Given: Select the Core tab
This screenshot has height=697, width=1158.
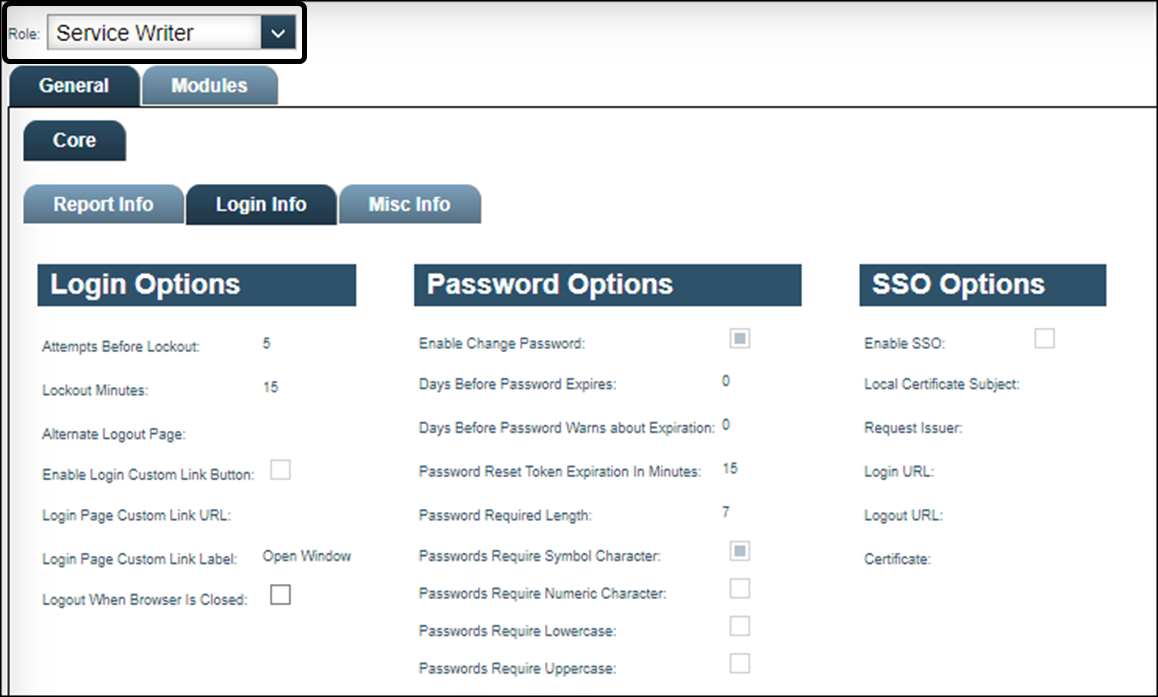Looking at the screenshot, I should click(74, 141).
